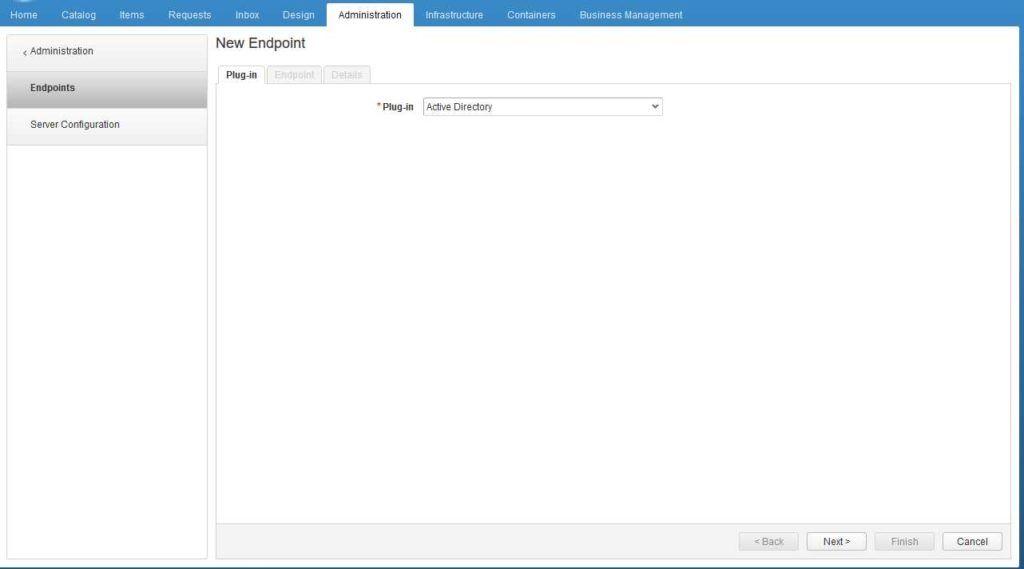Cancel the New Endpoint wizard
The height and width of the screenshot is (569, 1024).
[972, 542]
